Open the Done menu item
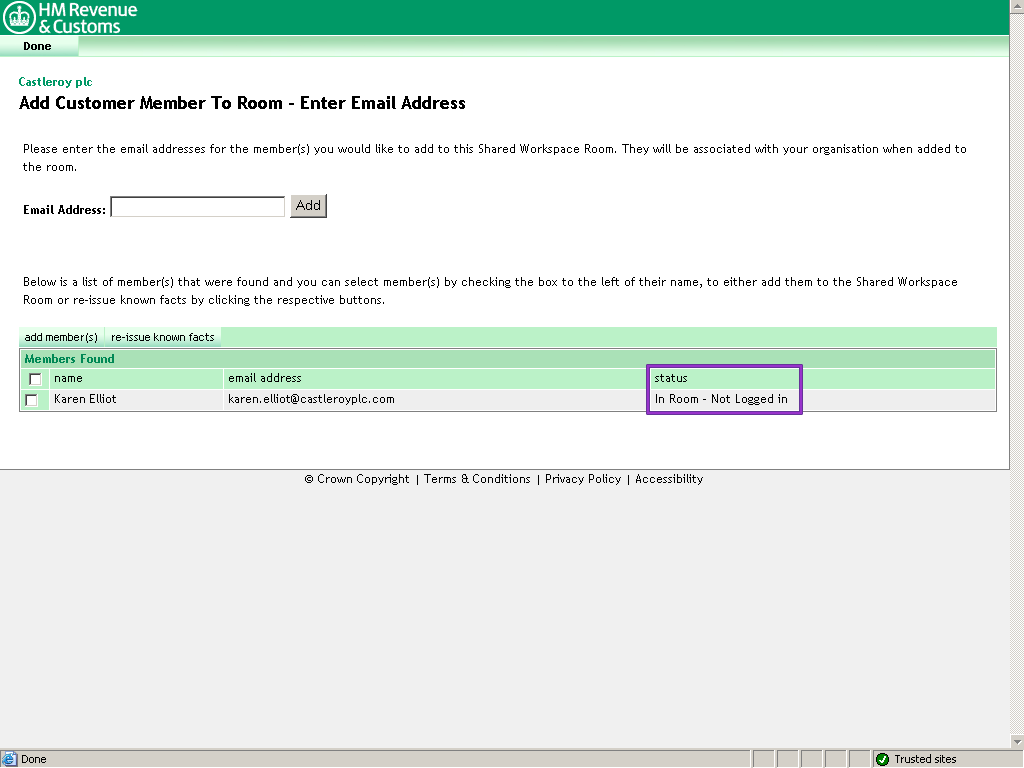The image size is (1024, 768). point(37,46)
